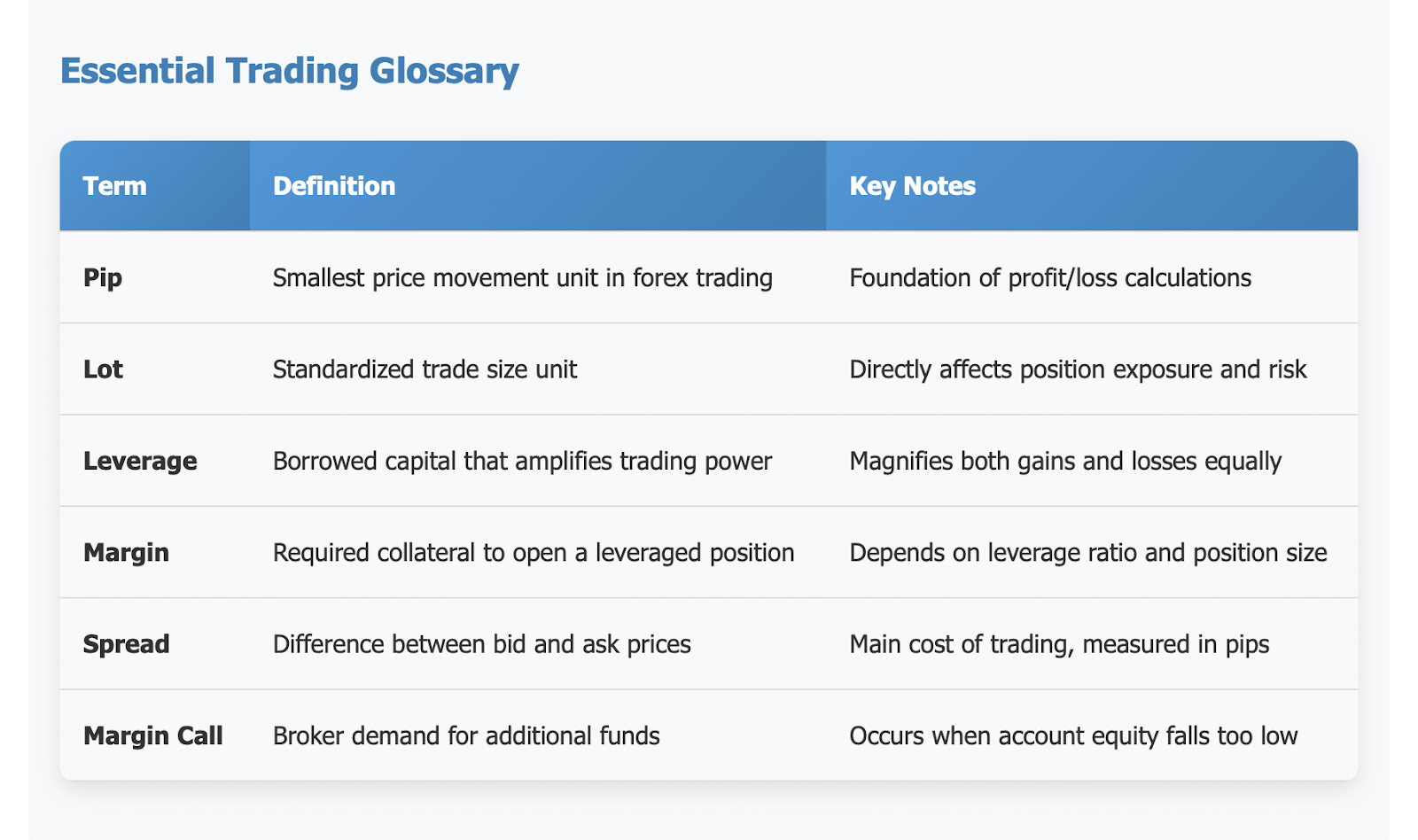This screenshot has width=1418, height=840.
Task: Click the Lot term cell
Action: coord(155,369)
